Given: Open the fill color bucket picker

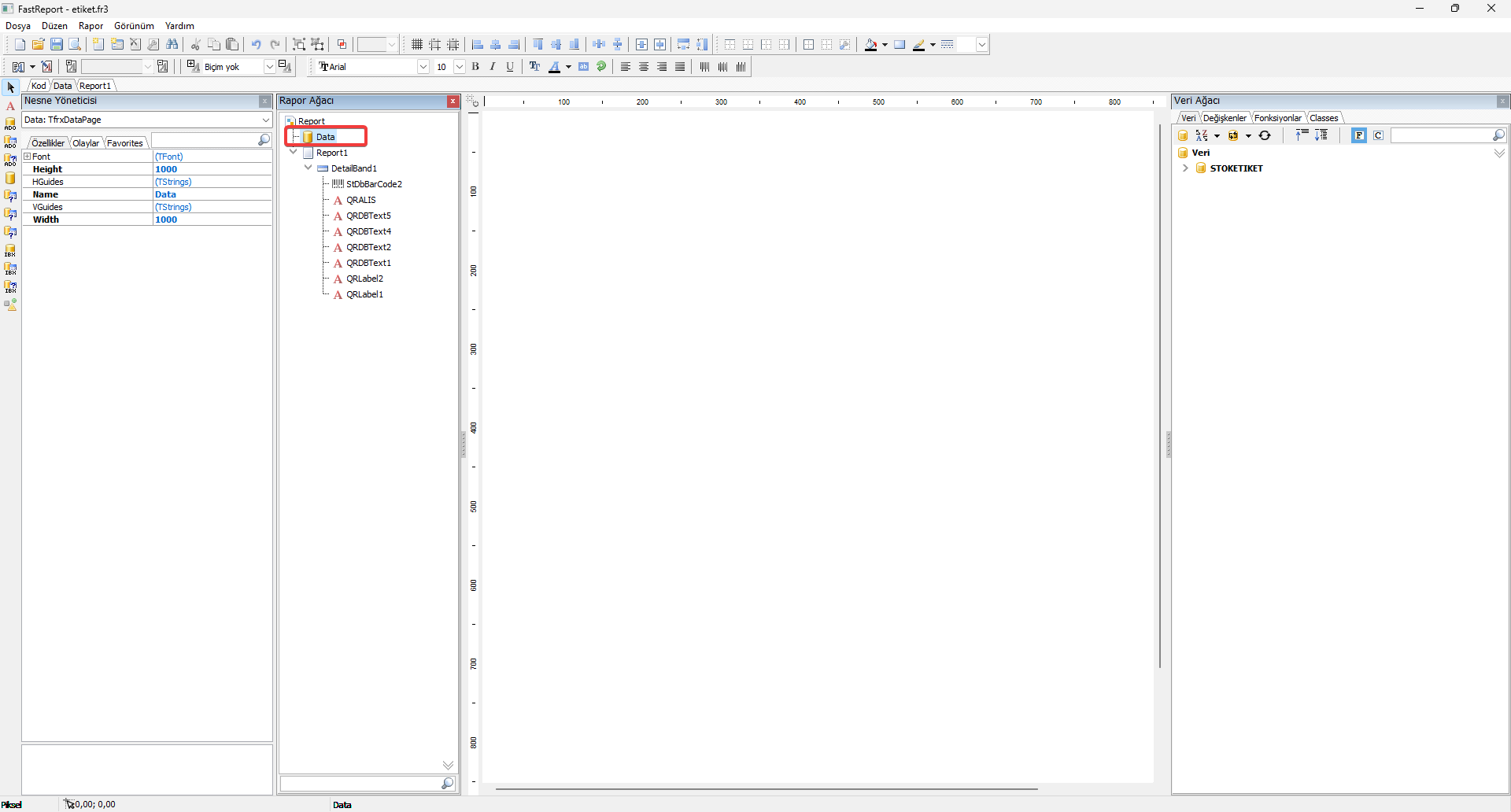Looking at the screenshot, I should (x=870, y=45).
